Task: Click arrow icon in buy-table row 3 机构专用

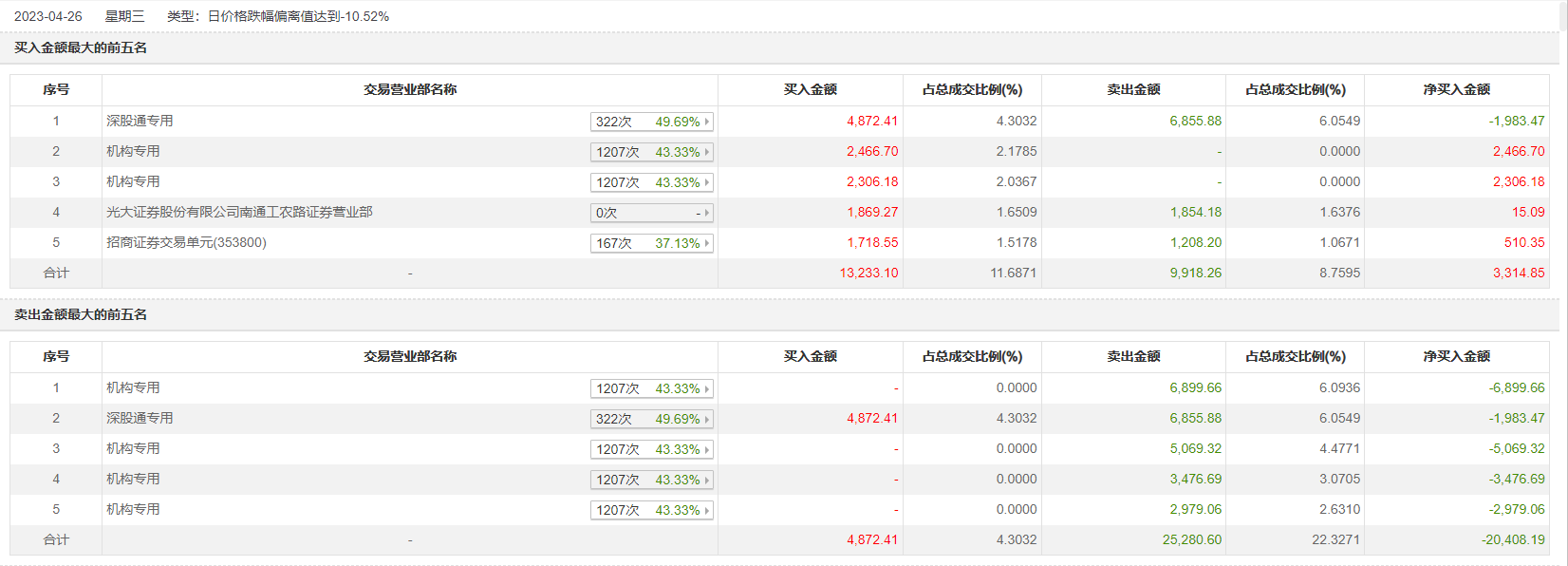Action: coord(707,182)
